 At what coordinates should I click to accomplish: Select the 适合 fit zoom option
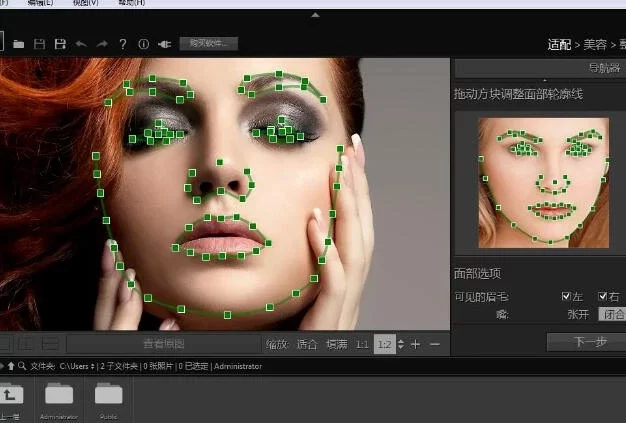point(307,344)
